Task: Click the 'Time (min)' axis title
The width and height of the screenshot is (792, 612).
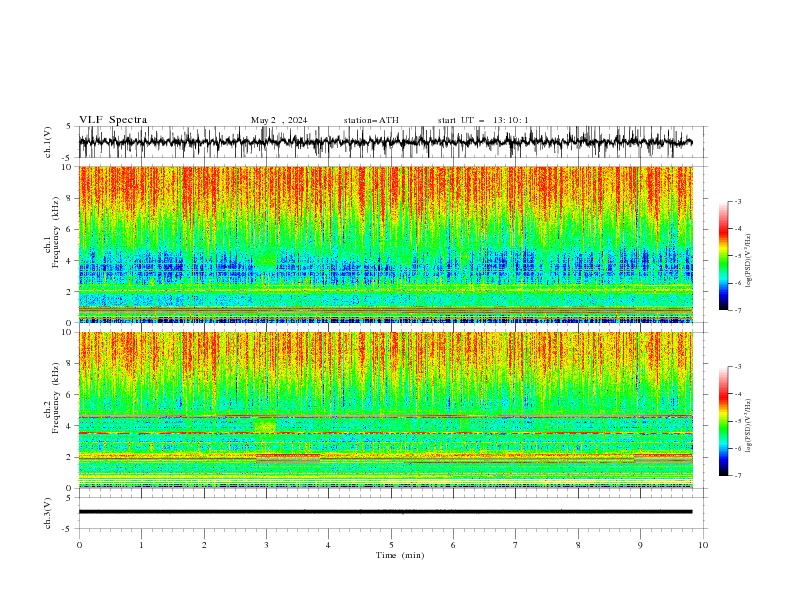Action: [400, 555]
